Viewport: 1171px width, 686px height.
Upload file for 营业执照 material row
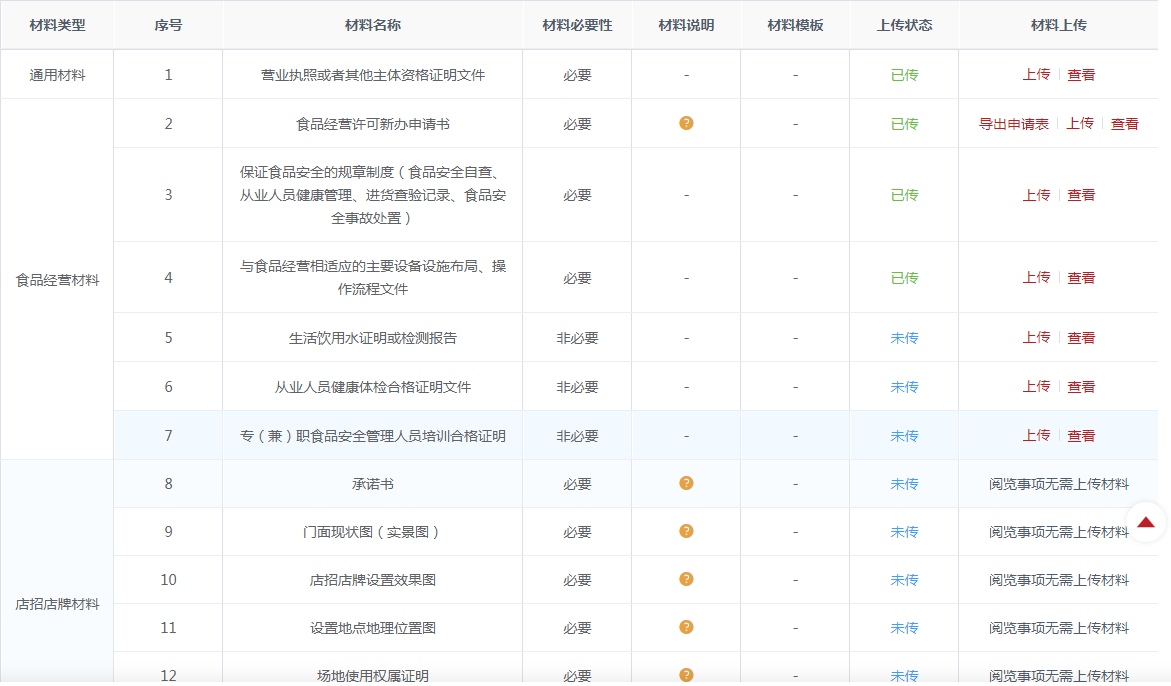[x=1036, y=74]
